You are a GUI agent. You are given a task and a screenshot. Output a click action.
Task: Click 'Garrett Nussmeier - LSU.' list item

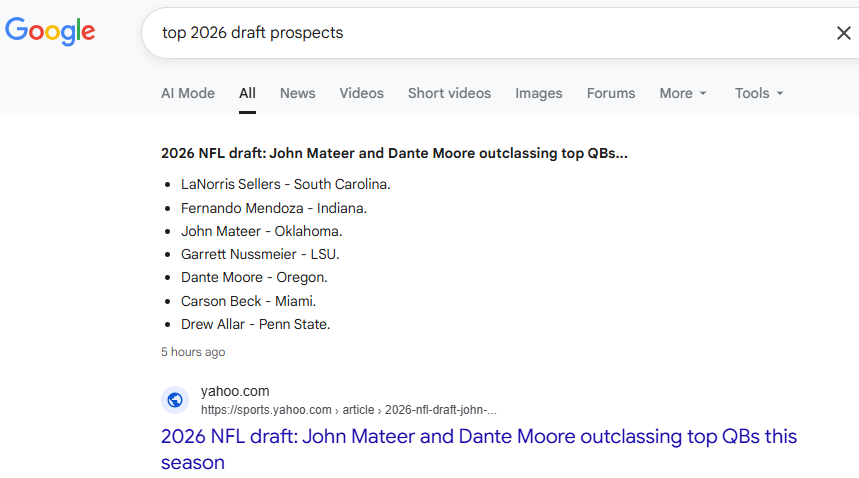(x=260, y=254)
